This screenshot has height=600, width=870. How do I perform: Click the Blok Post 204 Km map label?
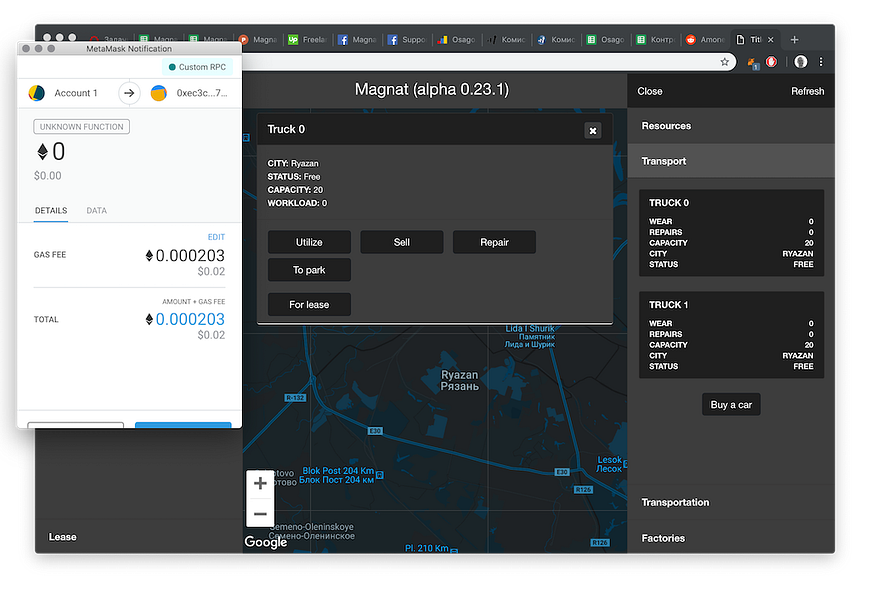(x=337, y=475)
